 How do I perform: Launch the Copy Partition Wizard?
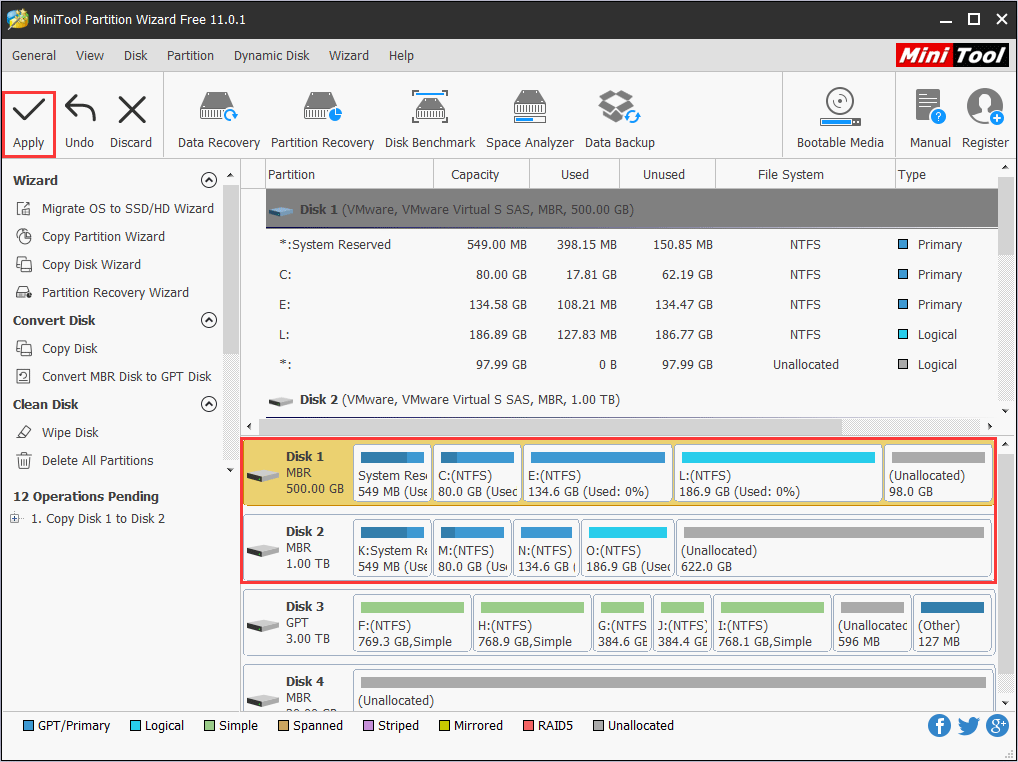90,236
